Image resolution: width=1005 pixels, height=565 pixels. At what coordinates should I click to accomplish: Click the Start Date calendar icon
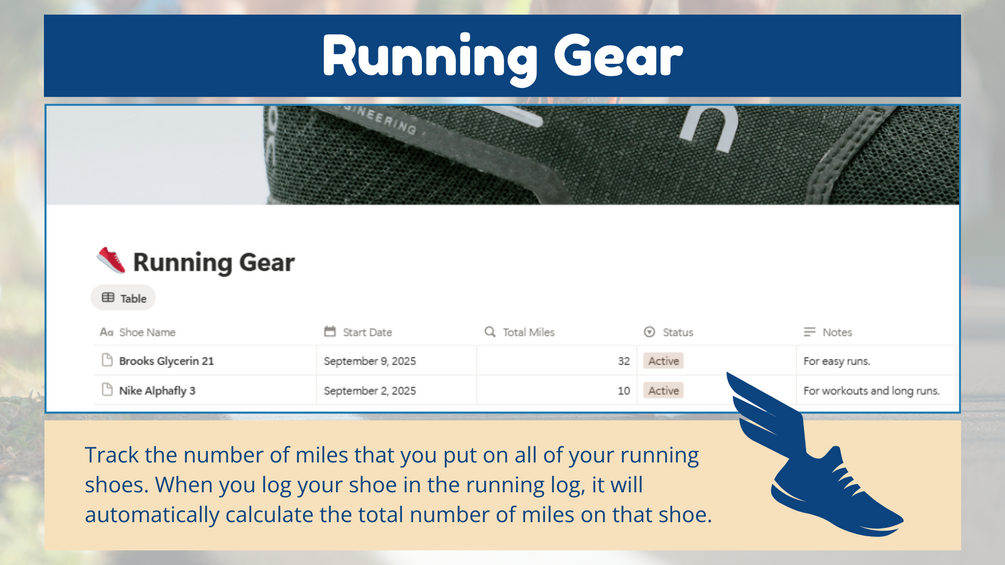point(330,331)
